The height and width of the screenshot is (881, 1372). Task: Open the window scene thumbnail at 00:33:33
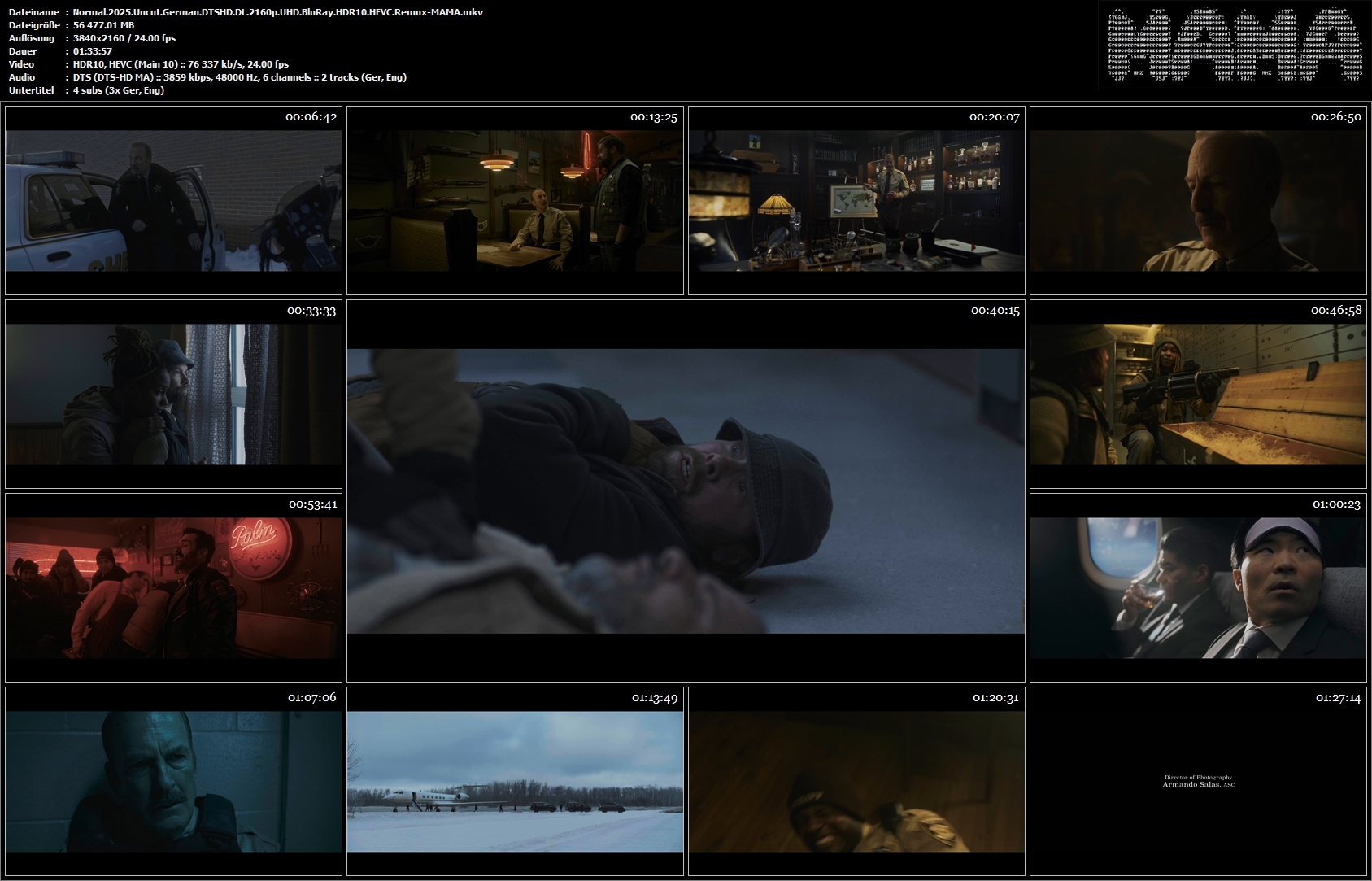tap(173, 394)
